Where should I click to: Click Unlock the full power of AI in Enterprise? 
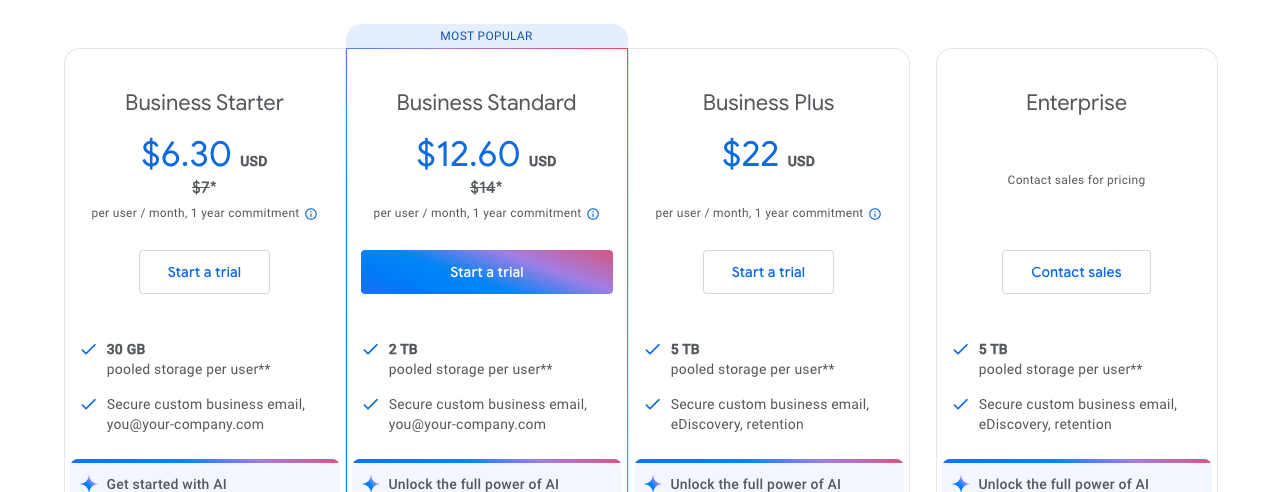click(1063, 484)
